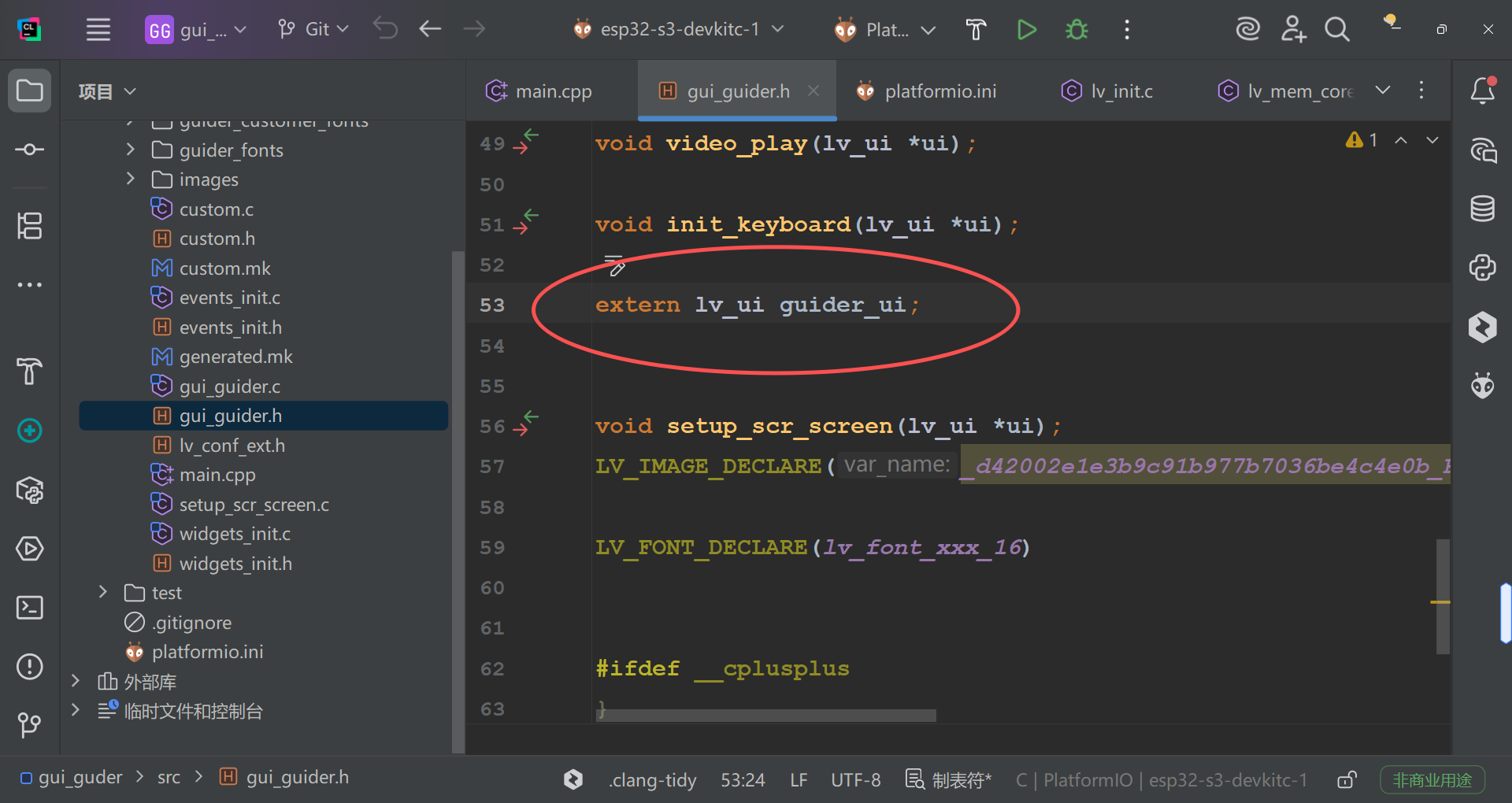Open the AI assistant spiral icon in toolbar

tap(1247, 29)
